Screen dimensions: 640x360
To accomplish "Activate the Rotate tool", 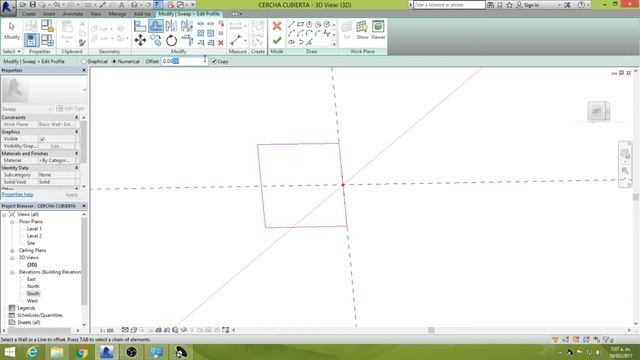I will pyautogui.click(x=171, y=40).
